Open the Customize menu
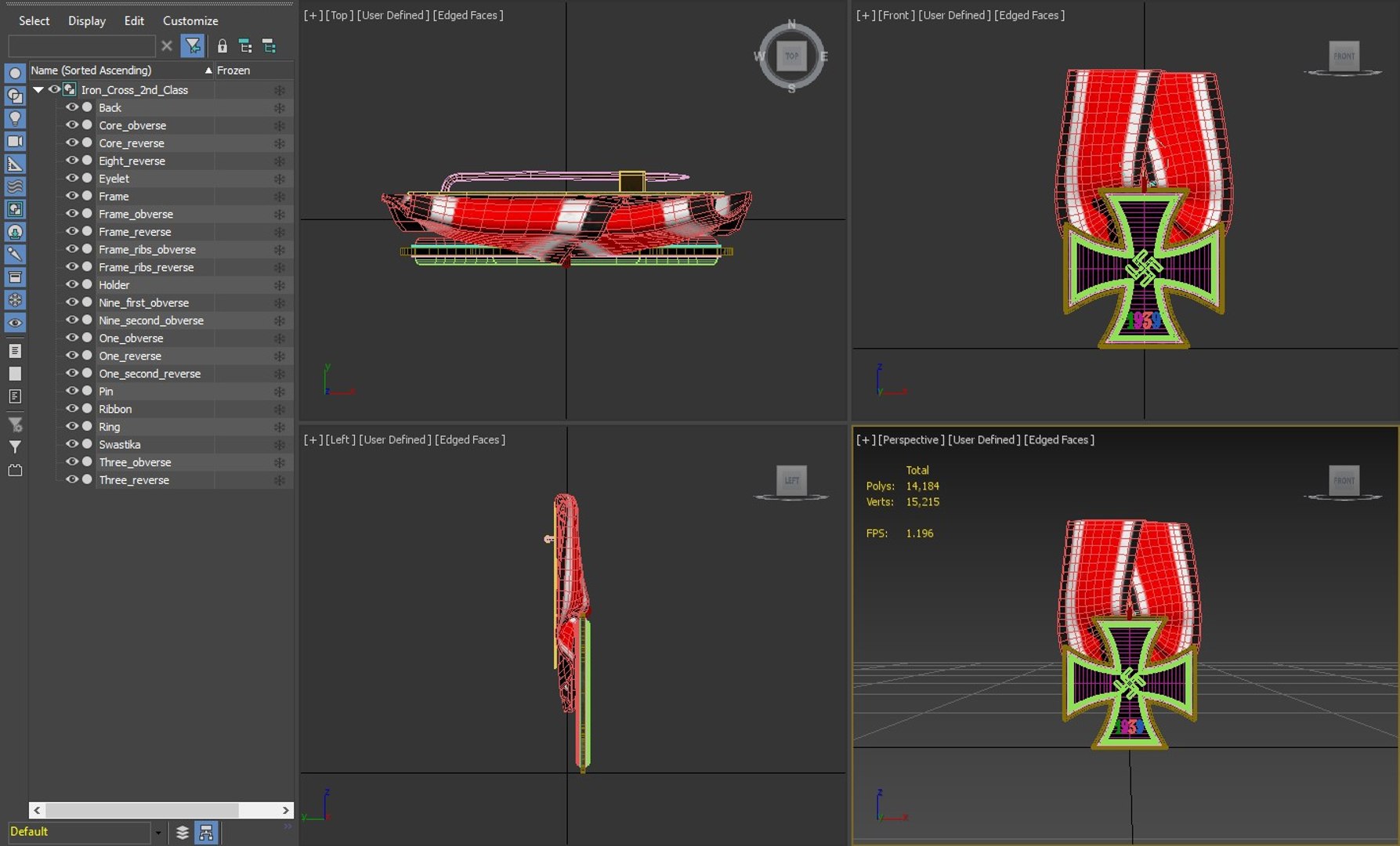The height and width of the screenshot is (846, 1400). (190, 20)
